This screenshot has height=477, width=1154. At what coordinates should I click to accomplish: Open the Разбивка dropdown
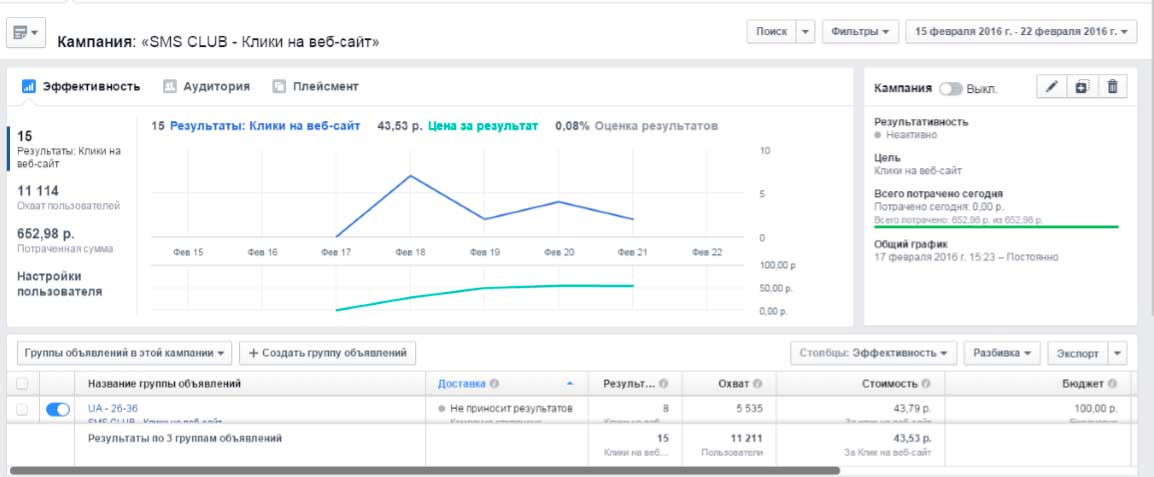(x=1002, y=353)
